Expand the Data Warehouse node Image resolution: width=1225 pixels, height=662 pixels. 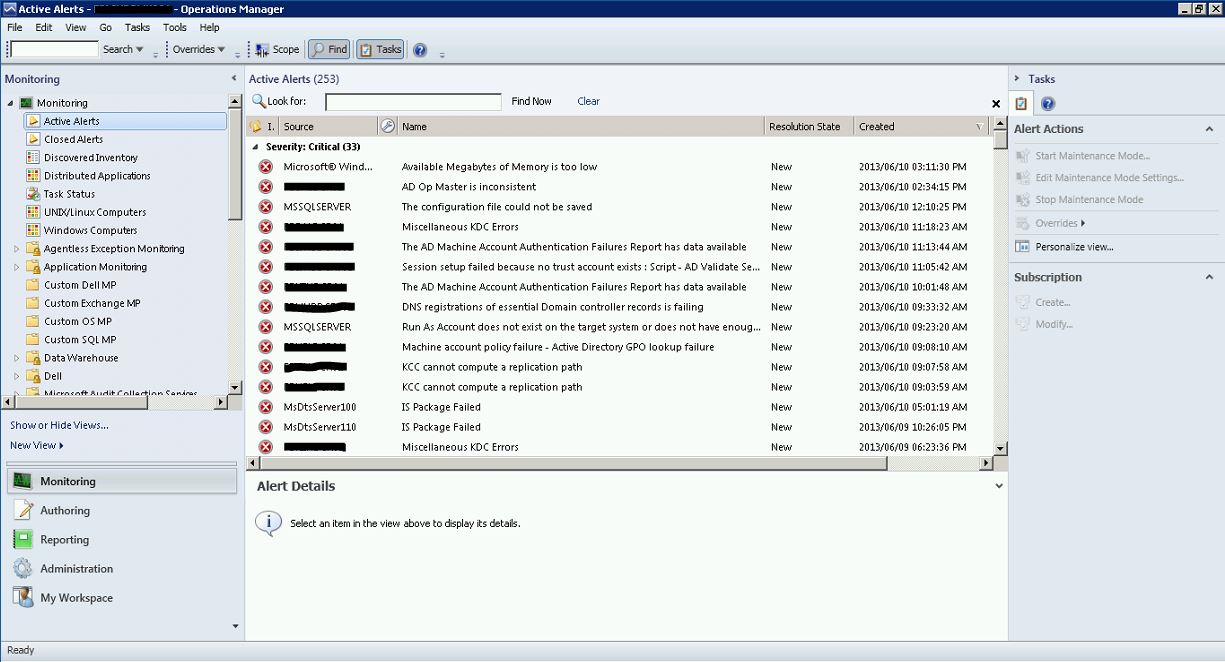coord(16,358)
